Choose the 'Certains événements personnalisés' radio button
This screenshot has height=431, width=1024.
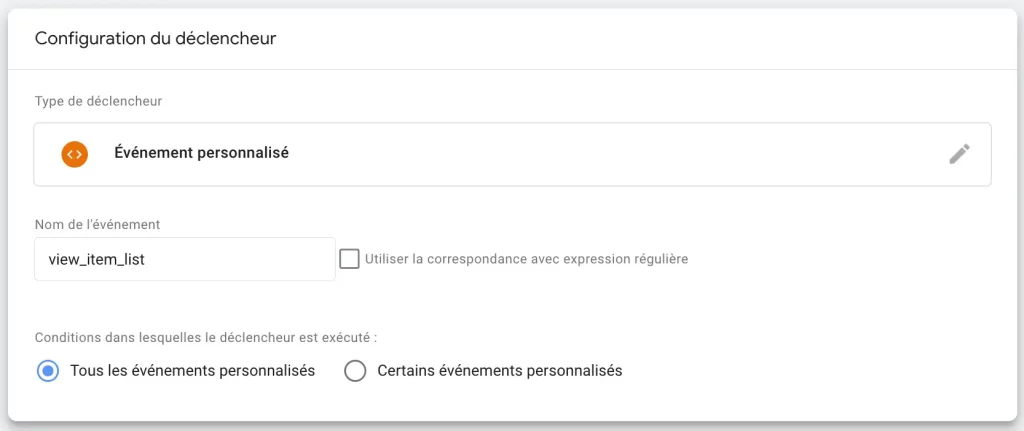click(x=355, y=371)
